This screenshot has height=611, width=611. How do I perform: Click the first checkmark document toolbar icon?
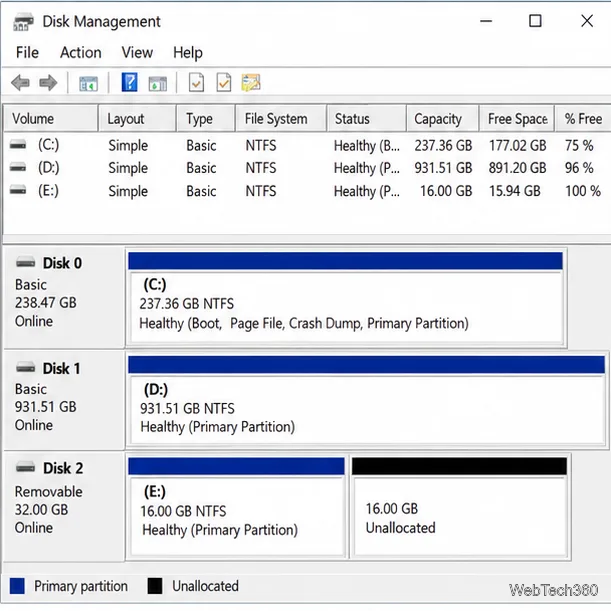tap(196, 83)
